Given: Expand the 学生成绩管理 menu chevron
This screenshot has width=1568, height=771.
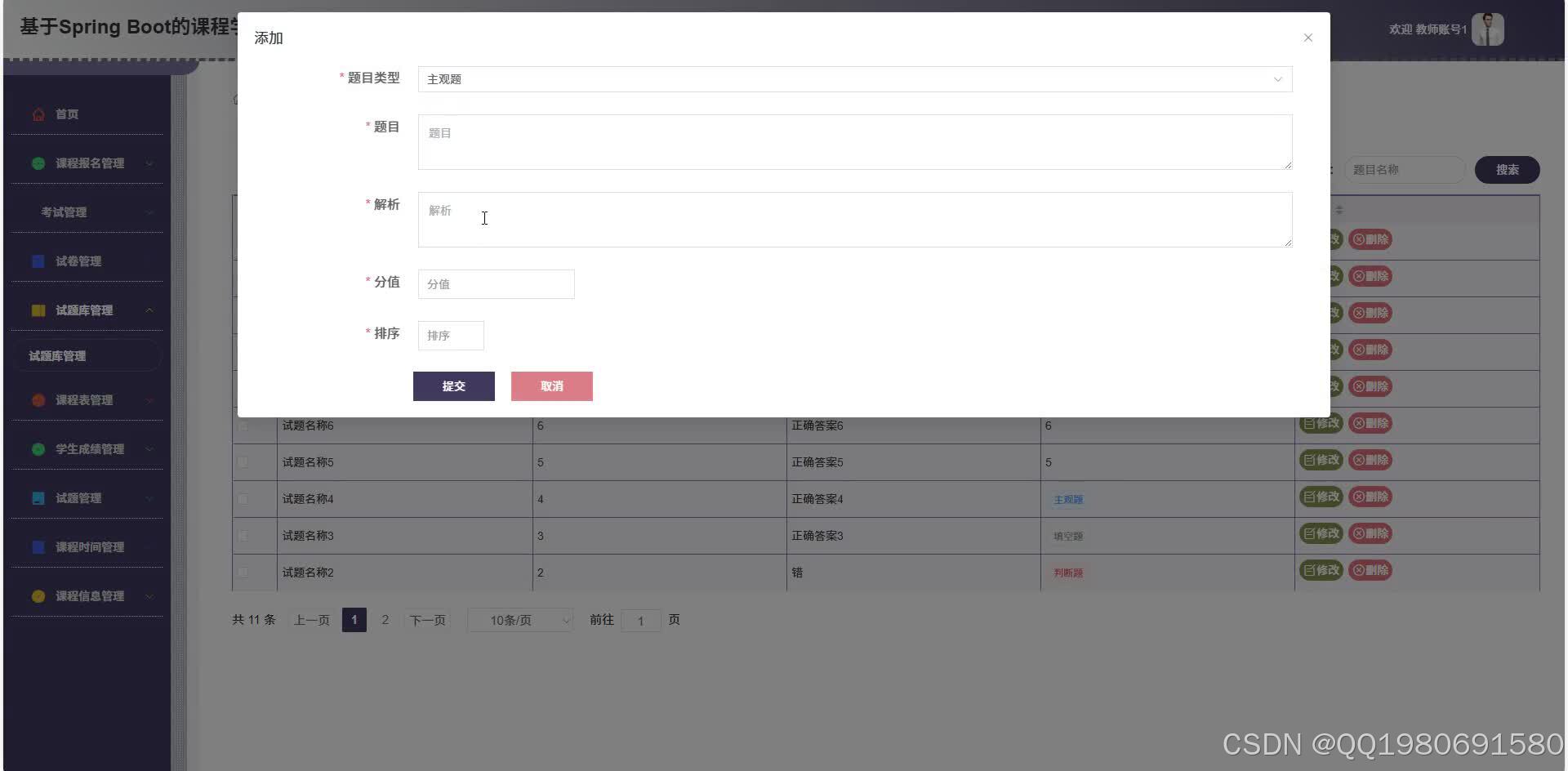Looking at the screenshot, I should pos(149,449).
